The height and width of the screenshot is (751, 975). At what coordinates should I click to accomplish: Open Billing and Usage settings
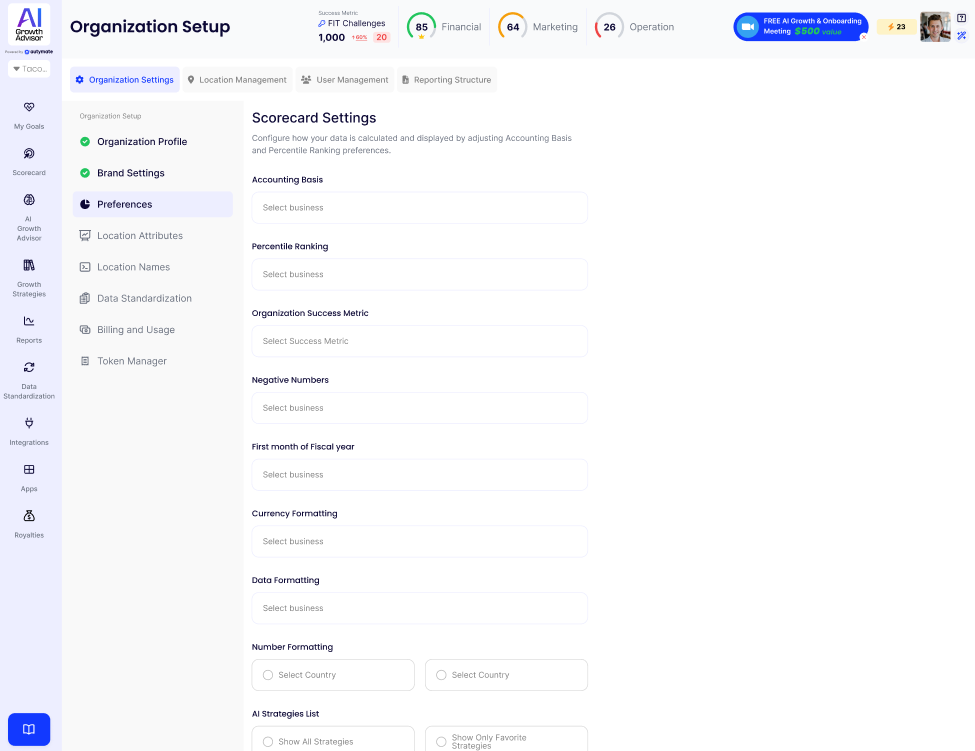135,330
